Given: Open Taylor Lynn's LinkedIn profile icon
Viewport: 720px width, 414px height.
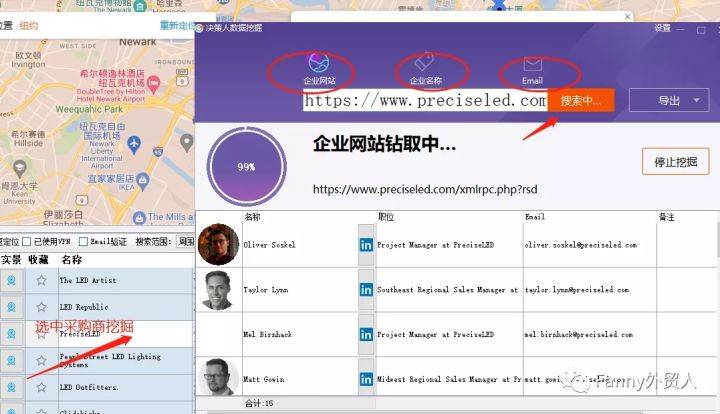Looking at the screenshot, I should 365,289.
